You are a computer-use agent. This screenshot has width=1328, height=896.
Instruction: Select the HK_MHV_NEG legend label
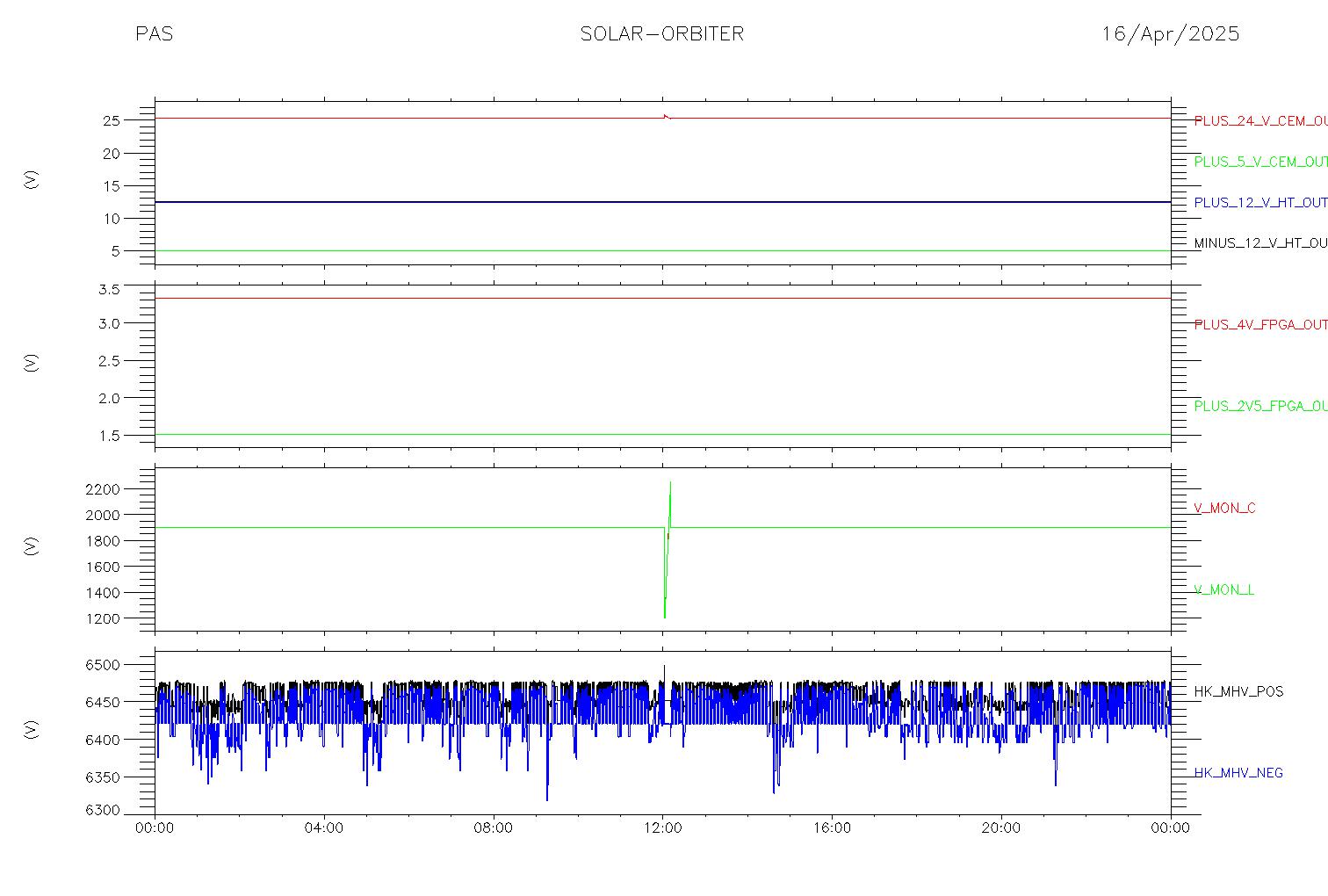coord(1238,773)
